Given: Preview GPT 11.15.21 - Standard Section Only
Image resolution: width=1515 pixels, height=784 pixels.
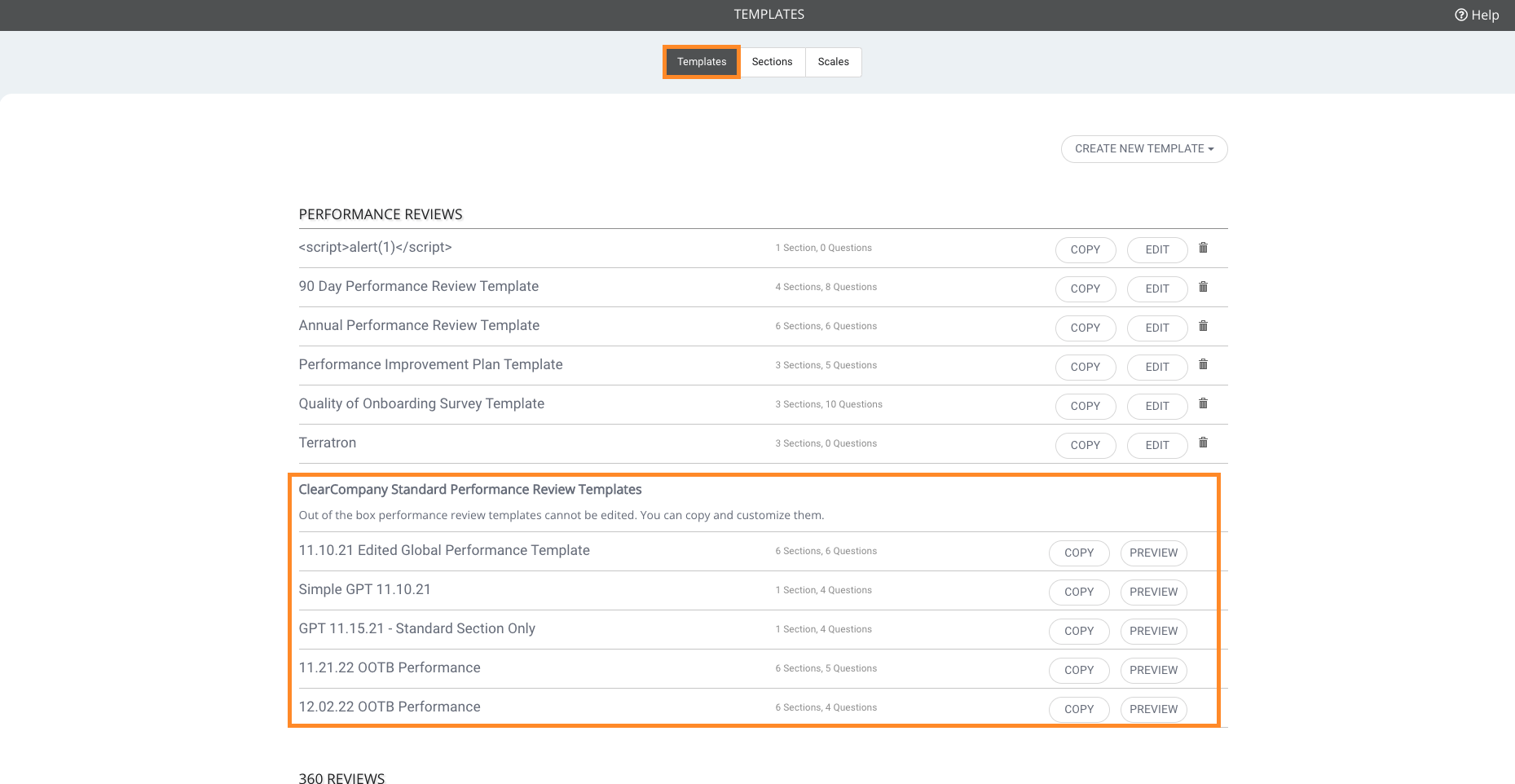Looking at the screenshot, I should point(1154,632).
